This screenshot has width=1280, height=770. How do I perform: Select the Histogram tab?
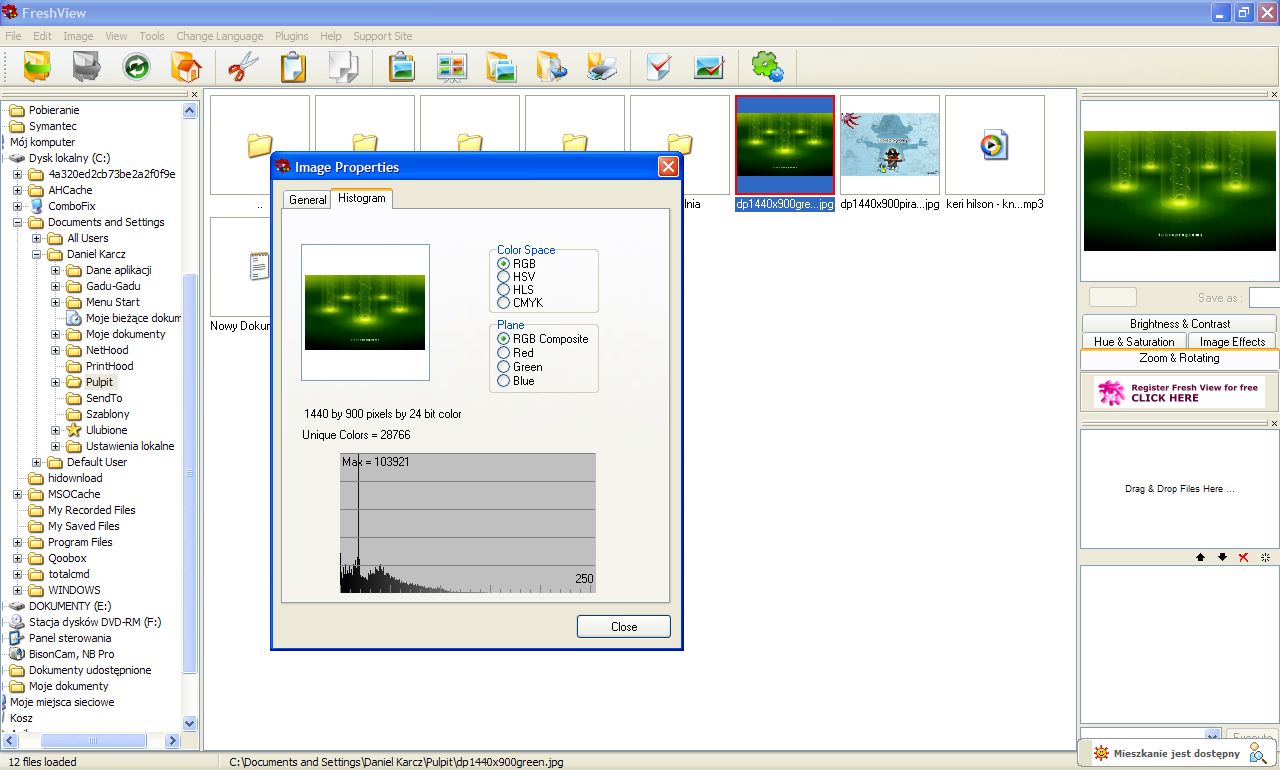click(x=361, y=198)
